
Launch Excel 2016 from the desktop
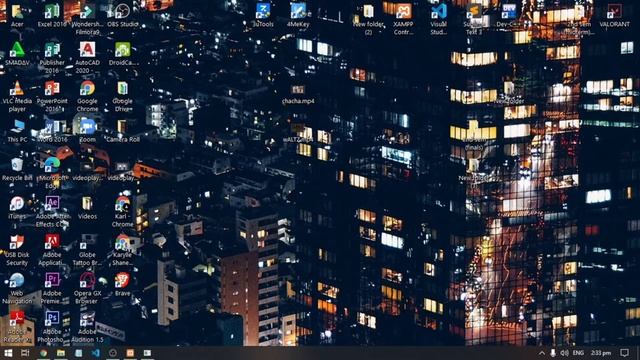point(52,16)
